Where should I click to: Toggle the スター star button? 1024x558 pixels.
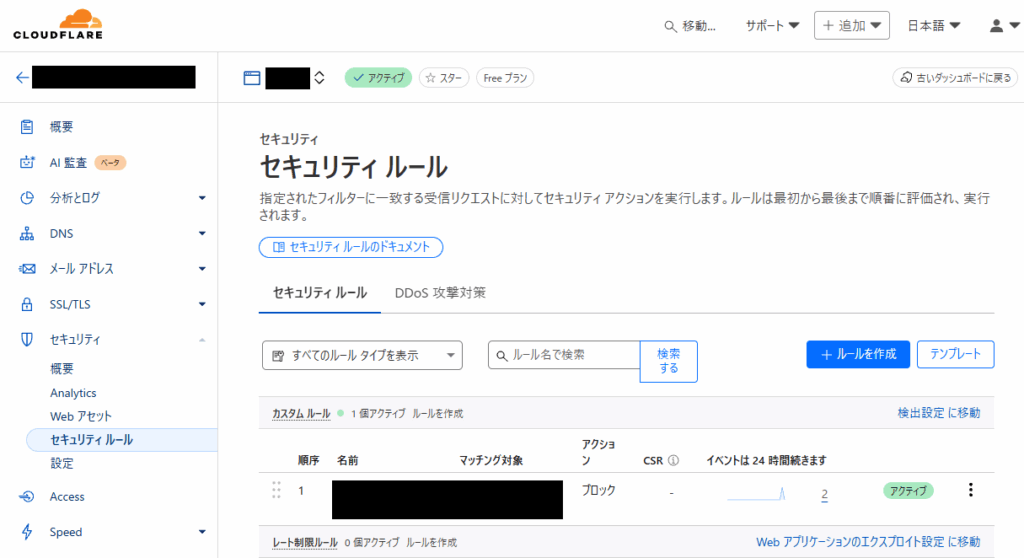point(443,78)
